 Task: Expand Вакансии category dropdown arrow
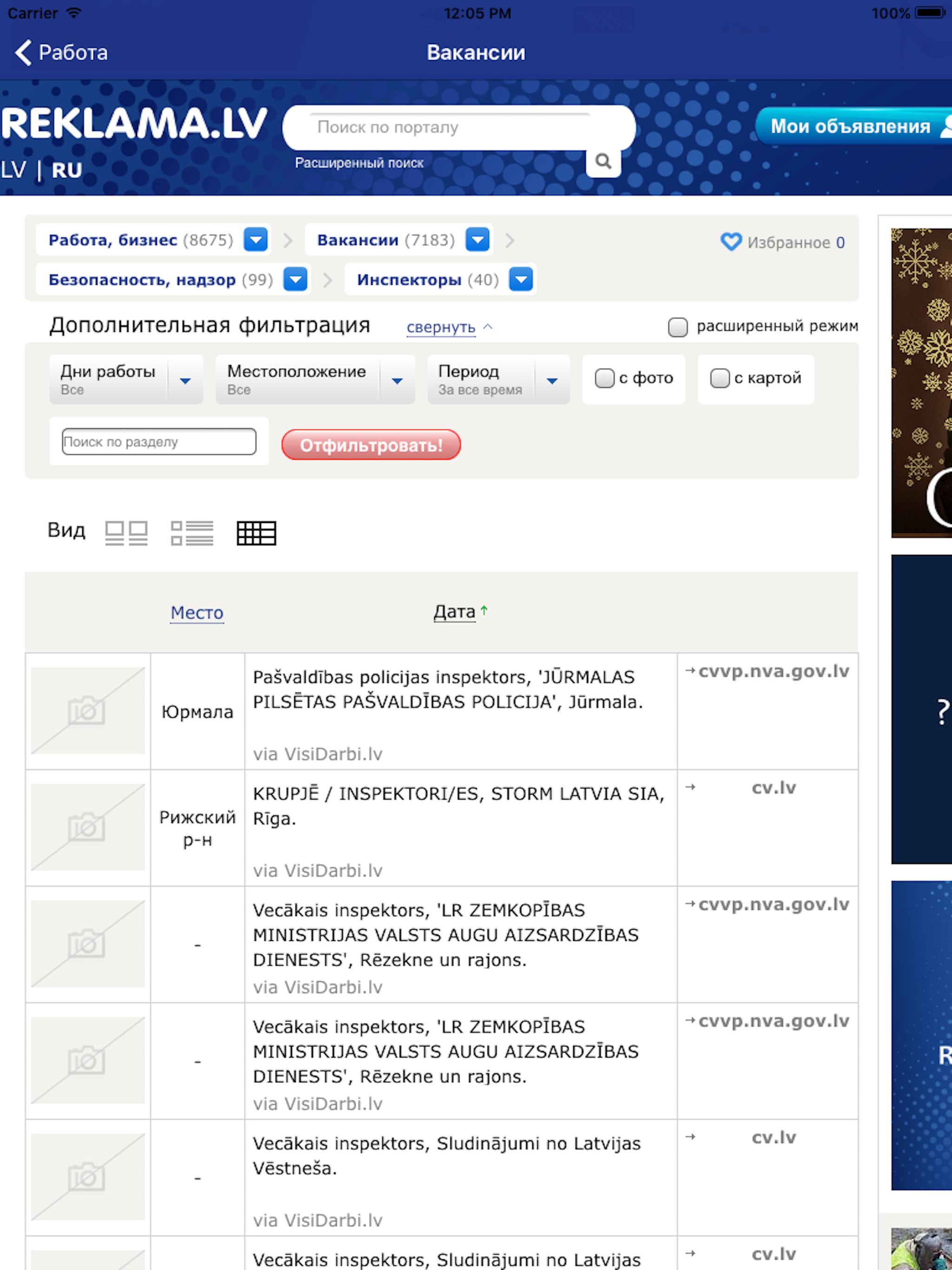click(x=478, y=239)
